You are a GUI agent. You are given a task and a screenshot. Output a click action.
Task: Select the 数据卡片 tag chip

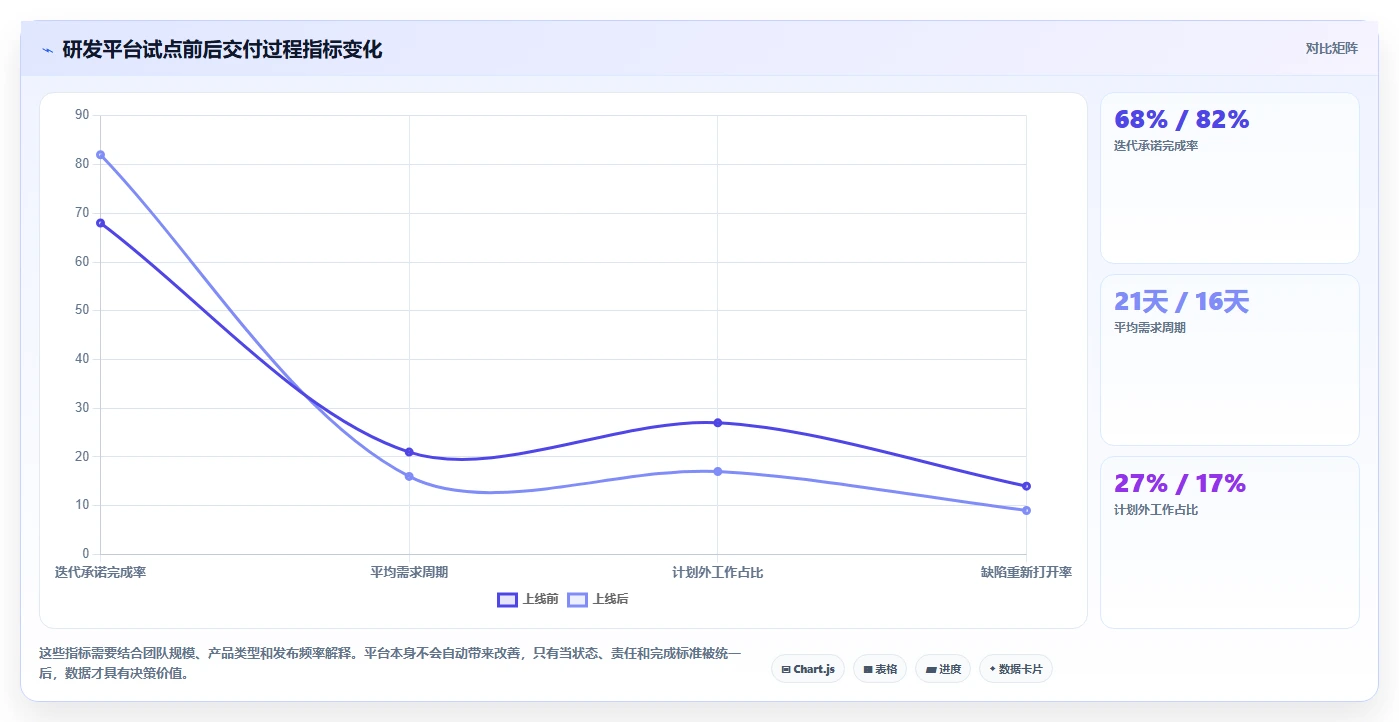click(1016, 669)
